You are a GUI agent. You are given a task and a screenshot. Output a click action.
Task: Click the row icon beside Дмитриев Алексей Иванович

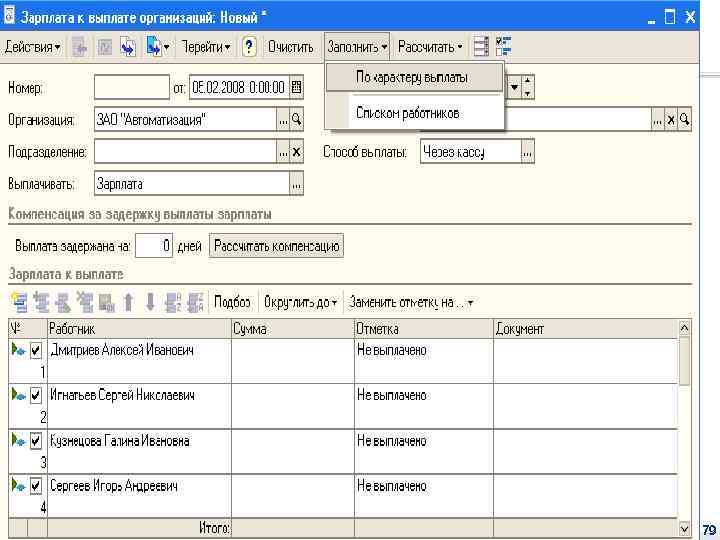[18, 350]
